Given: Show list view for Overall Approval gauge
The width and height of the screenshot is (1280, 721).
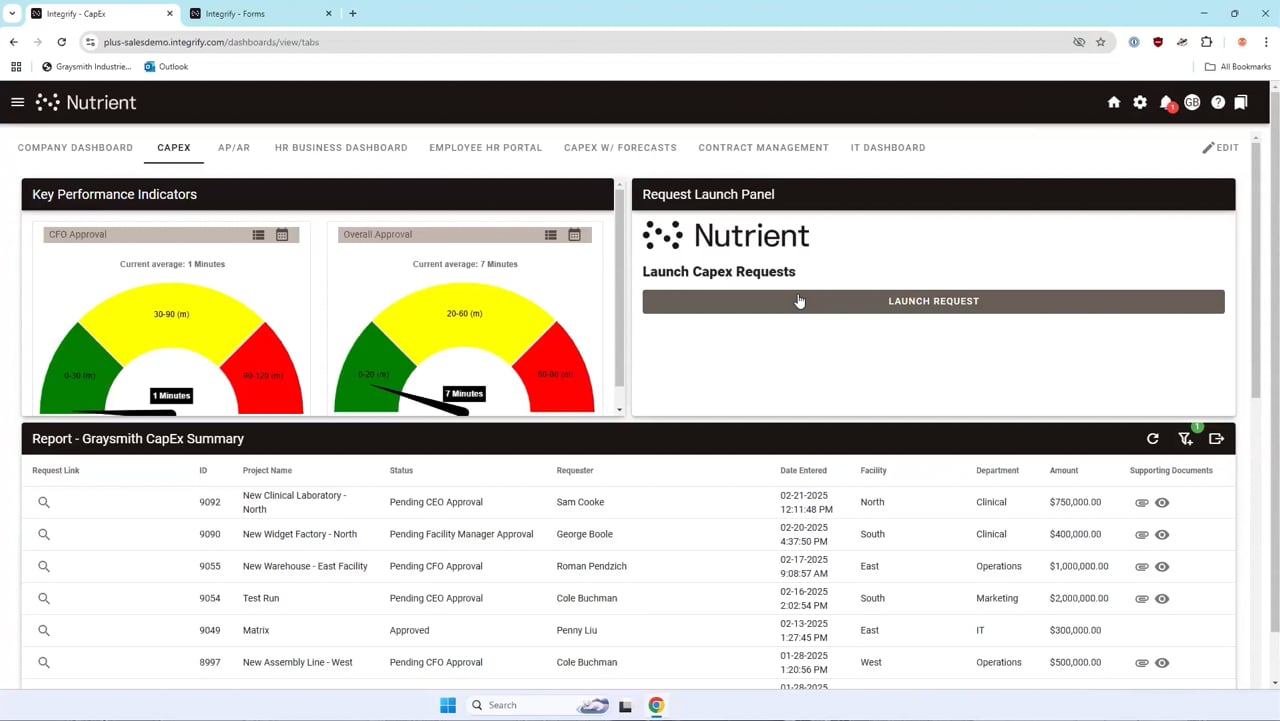Looking at the screenshot, I should 550,234.
